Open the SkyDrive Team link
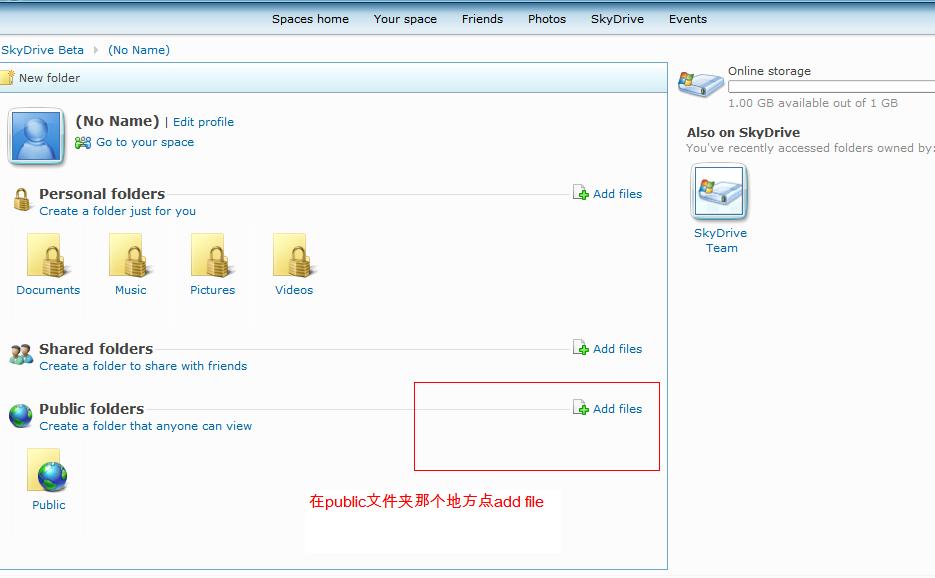This screenshot has width=935, height=578. click(x=720, y=240)
